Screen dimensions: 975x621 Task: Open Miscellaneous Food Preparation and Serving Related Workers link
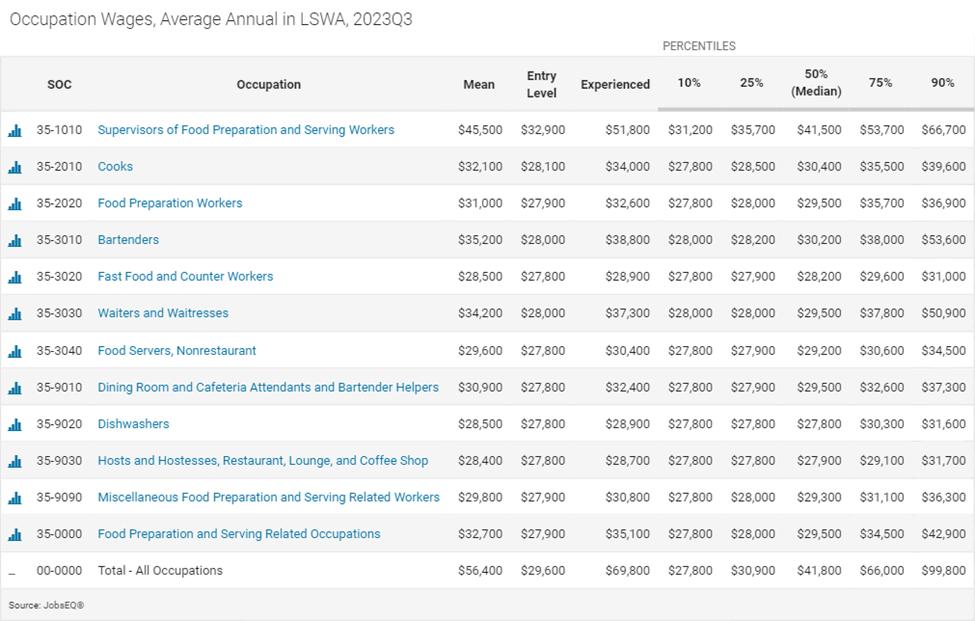268,497
